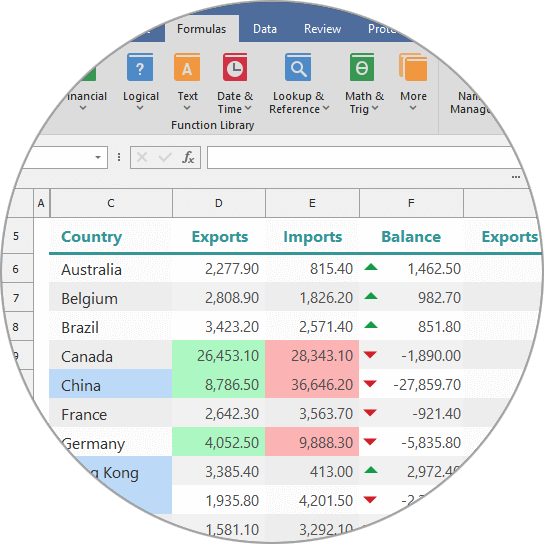
Task: Click the green highlighted Canada exports cell
Action: click(x=219, y=355)
